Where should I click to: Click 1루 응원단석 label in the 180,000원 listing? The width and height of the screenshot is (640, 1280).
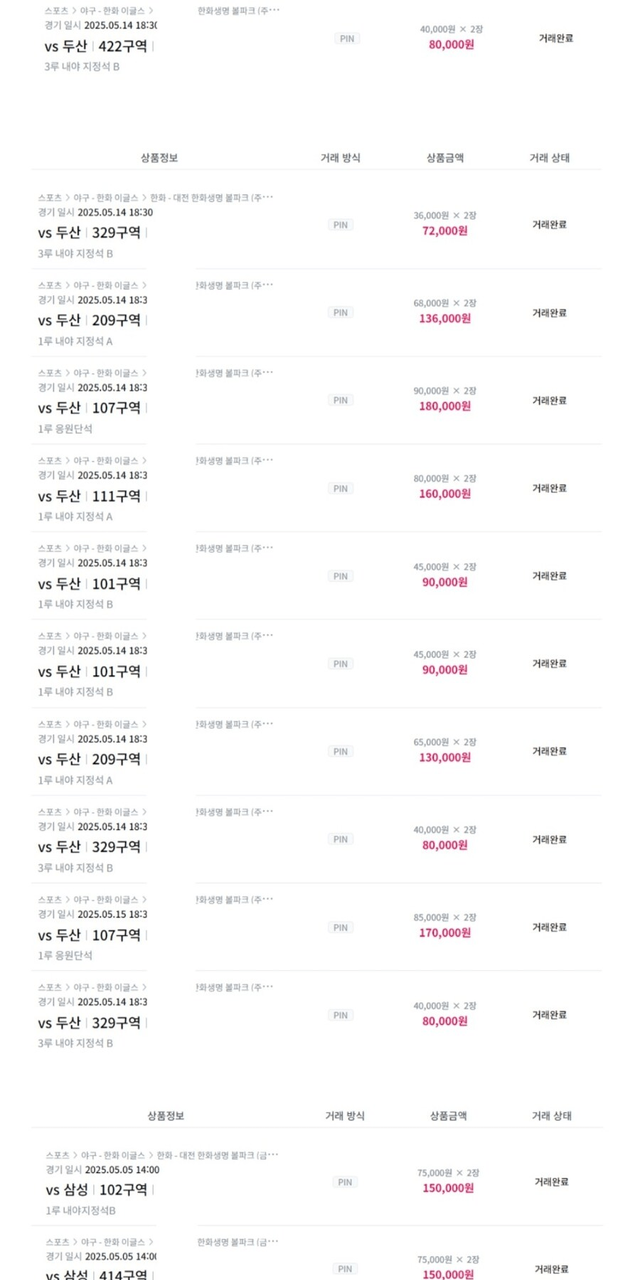pos(65,428)
